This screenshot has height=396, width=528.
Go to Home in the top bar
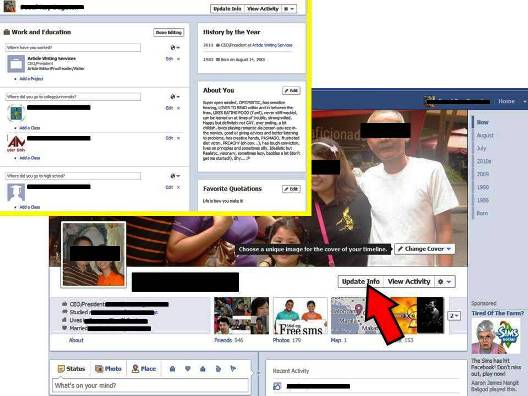[x=506, y=101]
